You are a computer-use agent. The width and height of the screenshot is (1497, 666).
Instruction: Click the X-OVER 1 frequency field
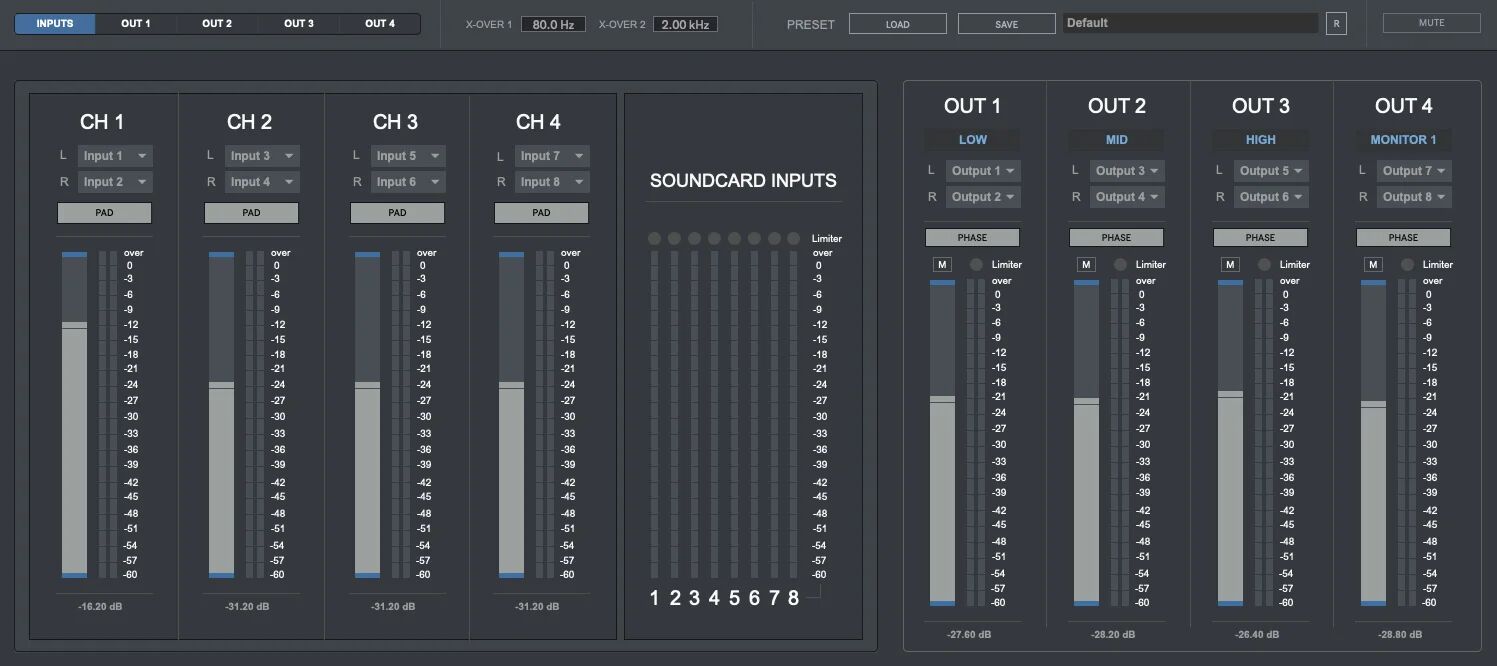coord(553,24)
